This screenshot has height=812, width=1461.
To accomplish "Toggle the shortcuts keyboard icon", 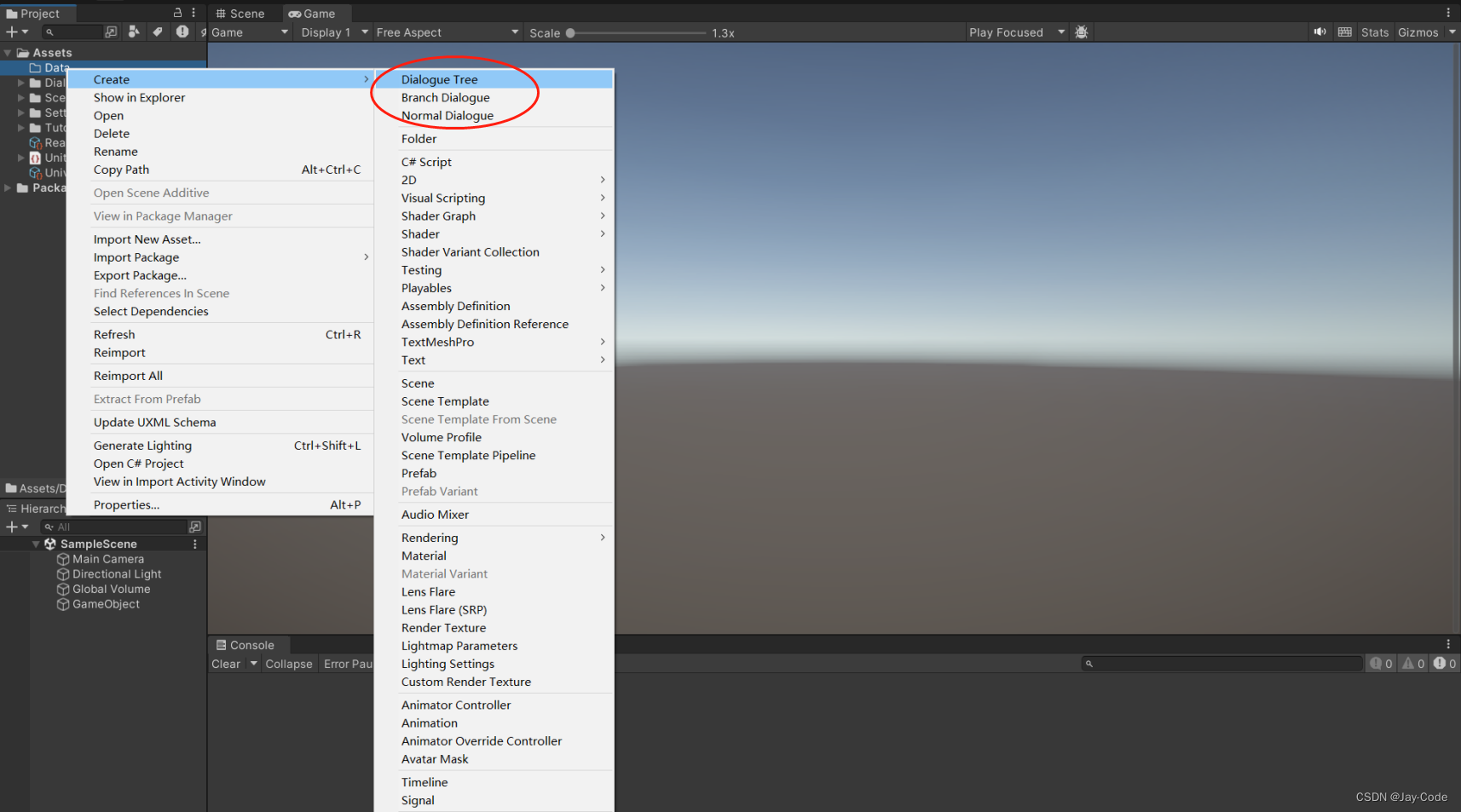I will click(x=1345, y=32).
